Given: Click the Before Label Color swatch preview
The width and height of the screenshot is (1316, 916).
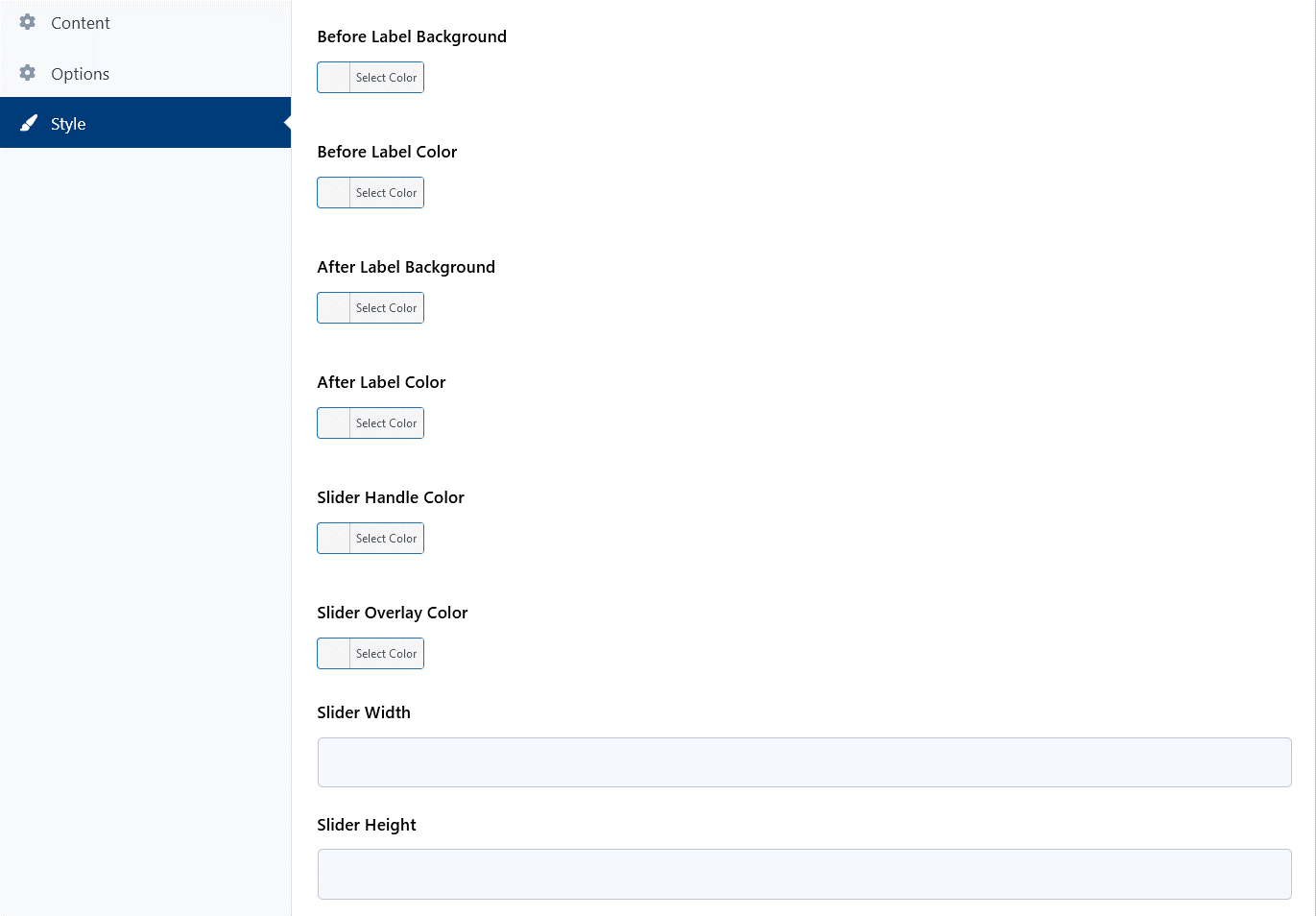Looking at the screenshot, I should [333, 192].
